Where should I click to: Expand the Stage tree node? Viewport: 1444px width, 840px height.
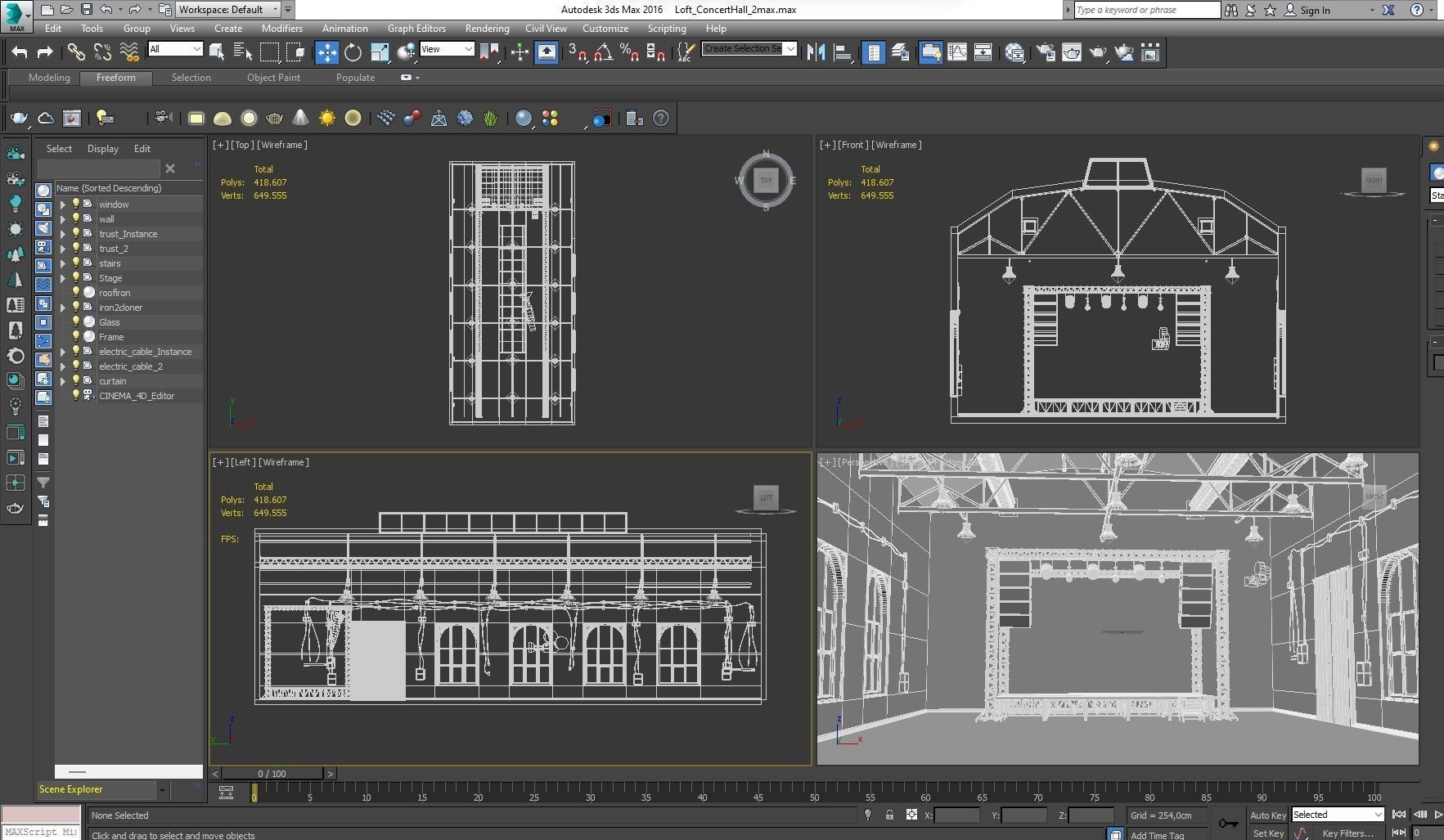pos(63,278)
